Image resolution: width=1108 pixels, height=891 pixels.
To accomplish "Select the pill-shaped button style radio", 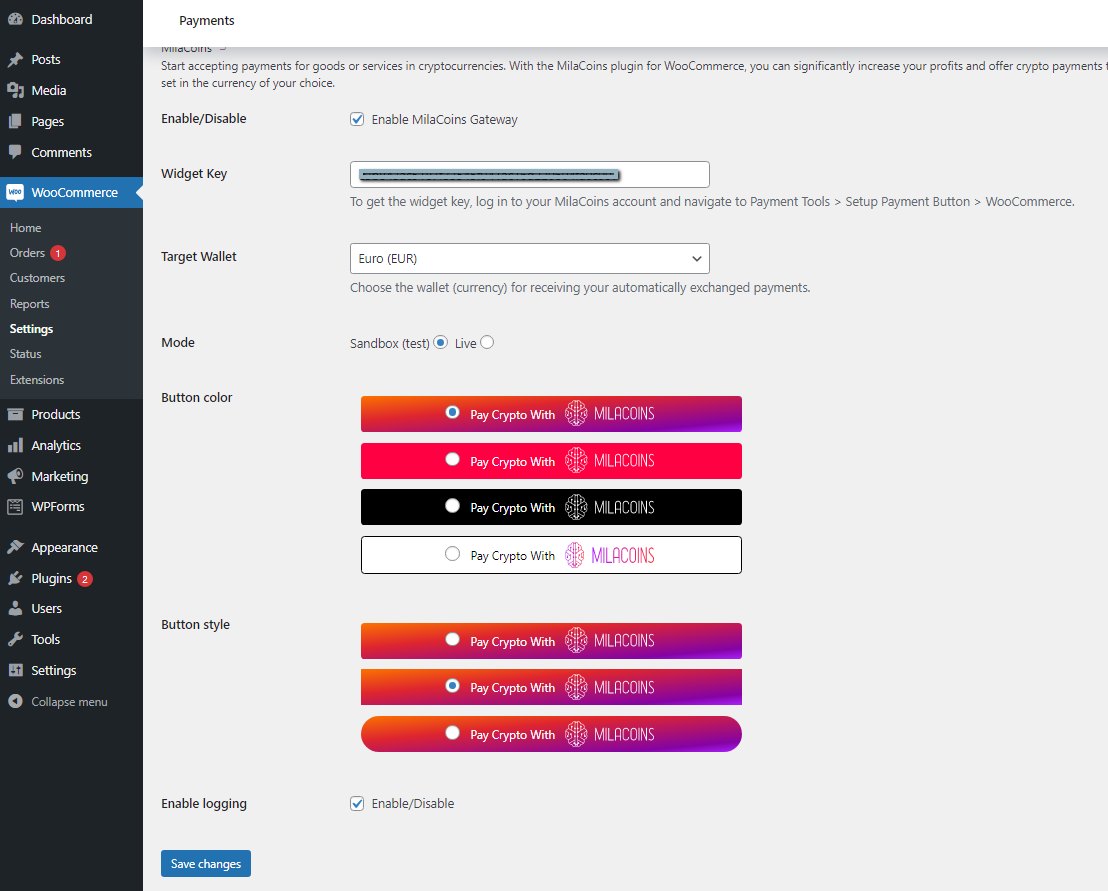I will click(x=452, y=733).
